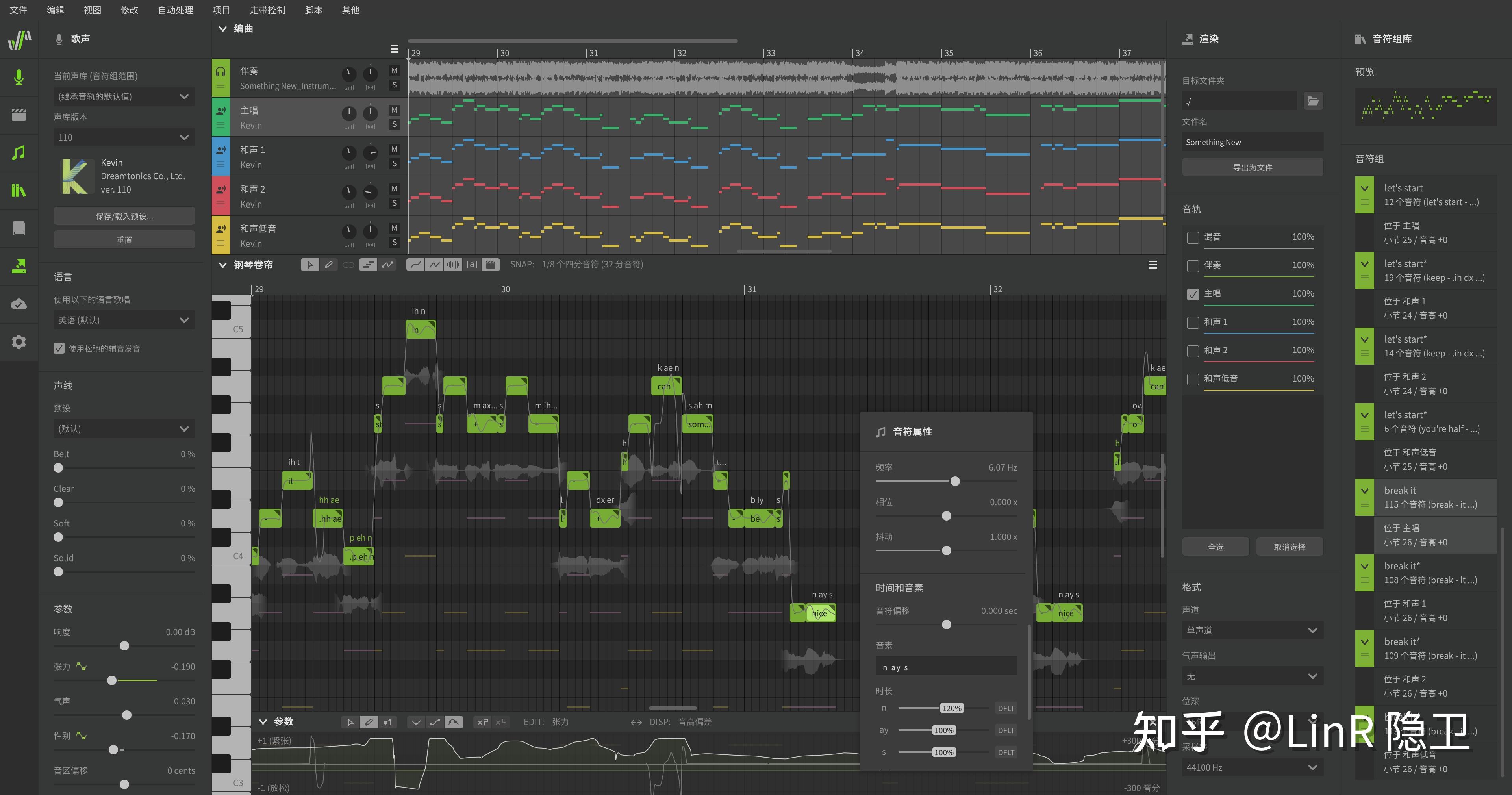This screenshot has width=1512, height=795.
Task: Select the pencil tool in the piano roll toolbar
Action: pyautogui.click(x=329, y=264)
